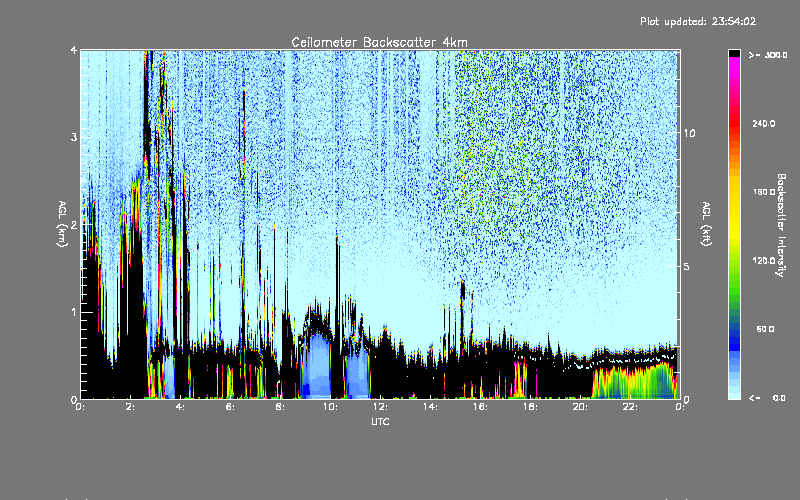
Task: Click the black top segment of the colorbar
Action: click(734, 53)
